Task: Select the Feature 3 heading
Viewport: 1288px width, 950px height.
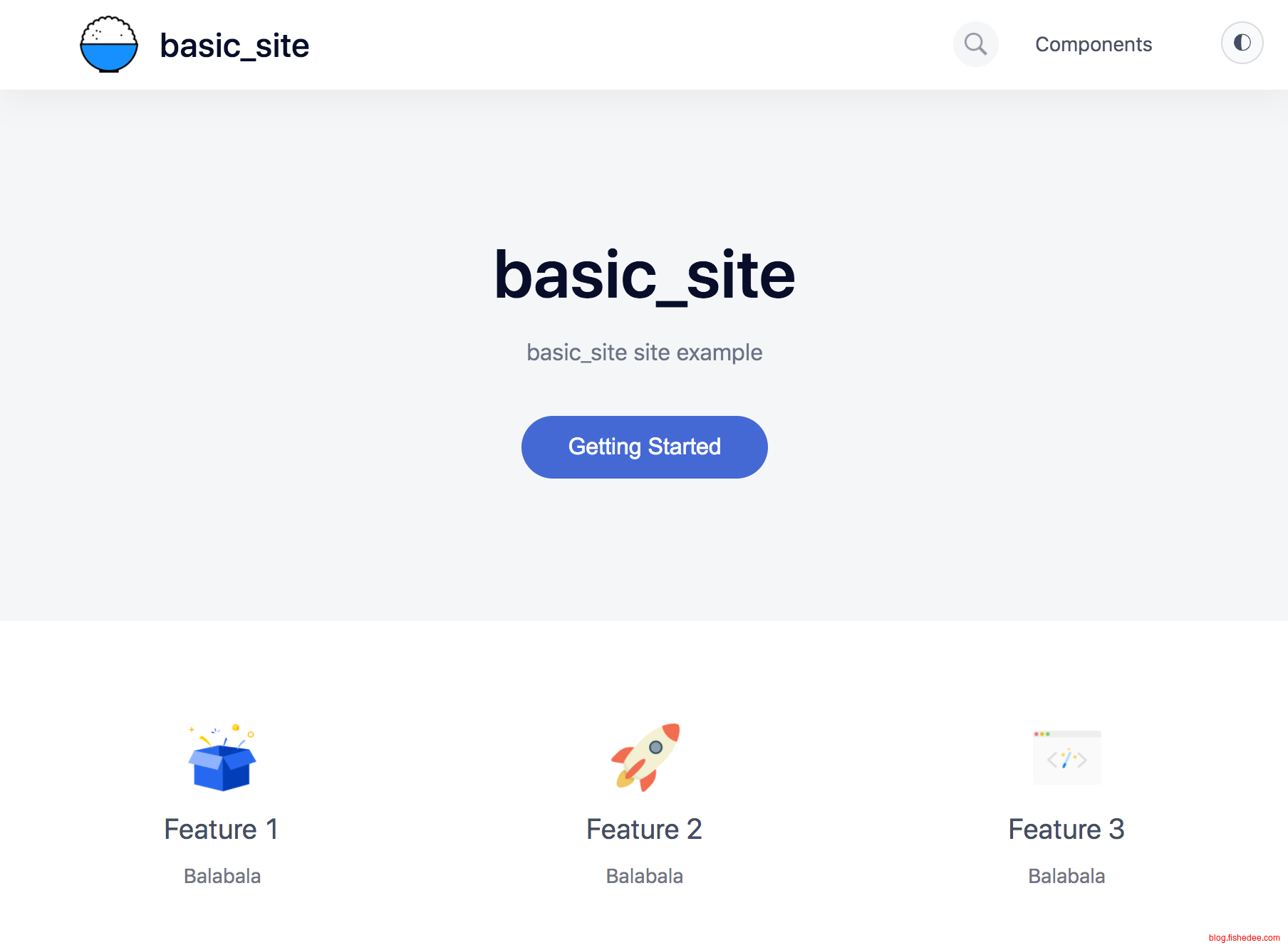Action: (1066, 830)
